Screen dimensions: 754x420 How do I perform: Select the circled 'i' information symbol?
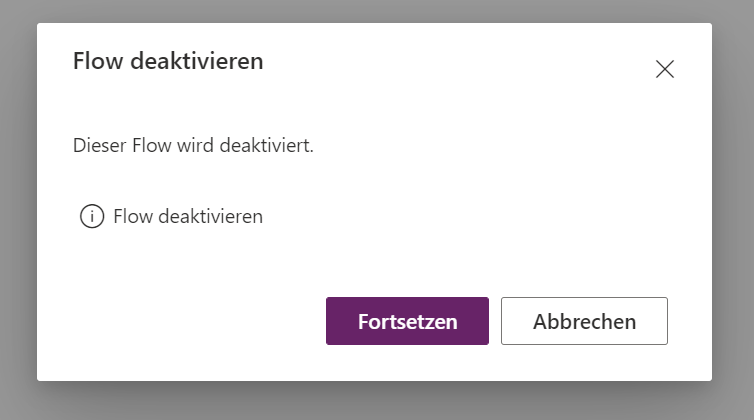[92, 216]
